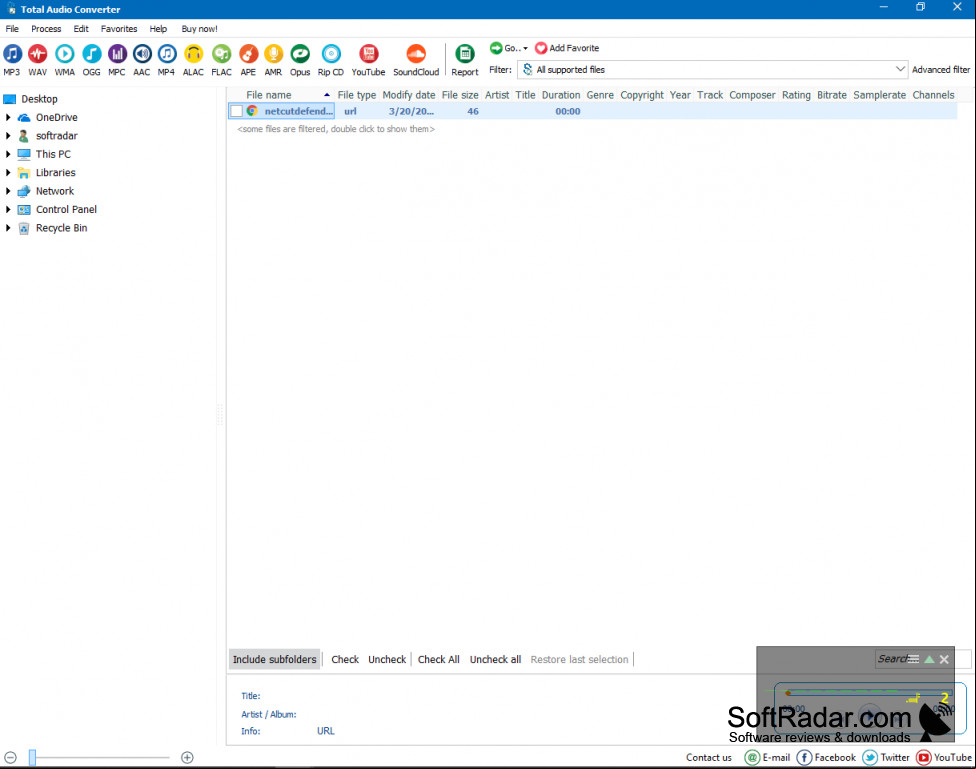The width and height of the screenshot is (976, 769).
Task: Click the Check button
Action: [345, 659]
